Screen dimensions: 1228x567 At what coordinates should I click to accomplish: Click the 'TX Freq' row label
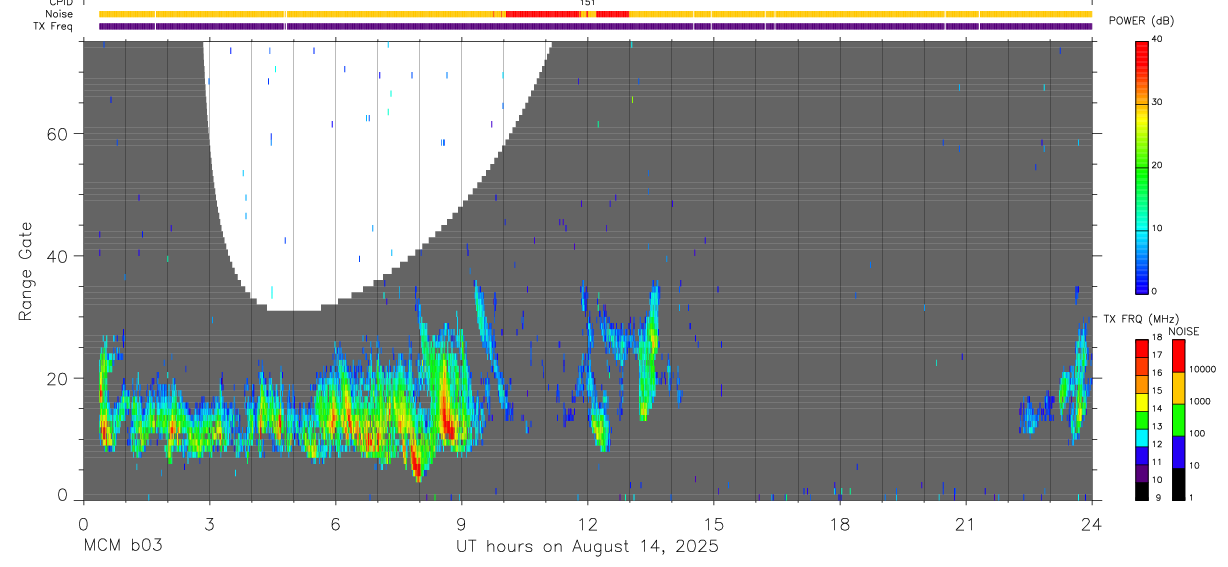point(53,26)
